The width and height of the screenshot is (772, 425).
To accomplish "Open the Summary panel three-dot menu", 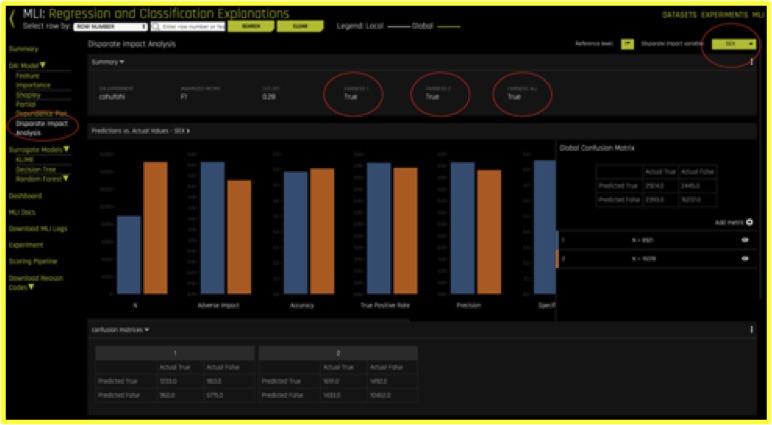I will pyautogui.click(x=751, y=62).
